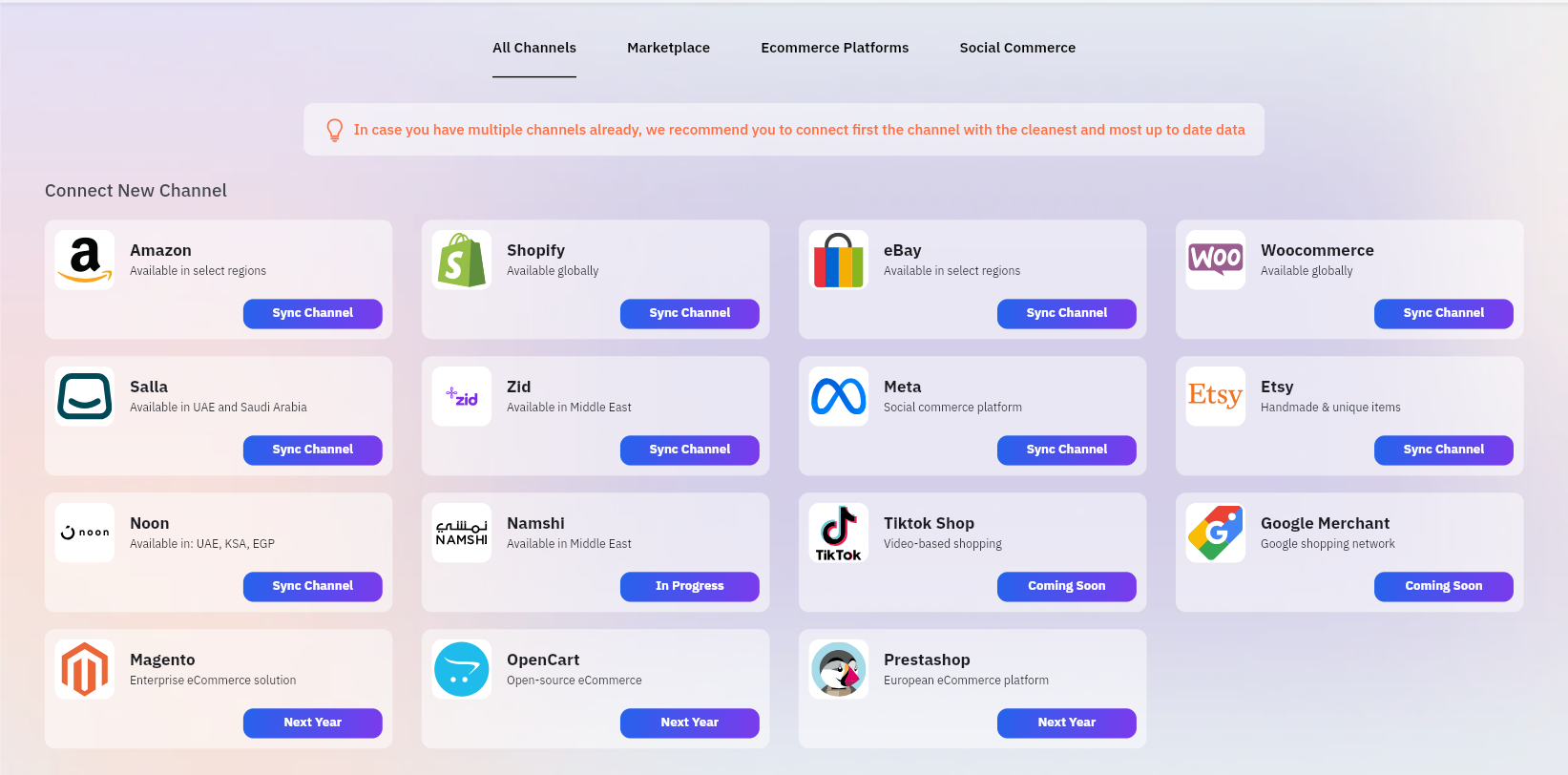1568x775 pixels.
Task: Click the Salla smiley logo
Action: [x=84, y=396]
